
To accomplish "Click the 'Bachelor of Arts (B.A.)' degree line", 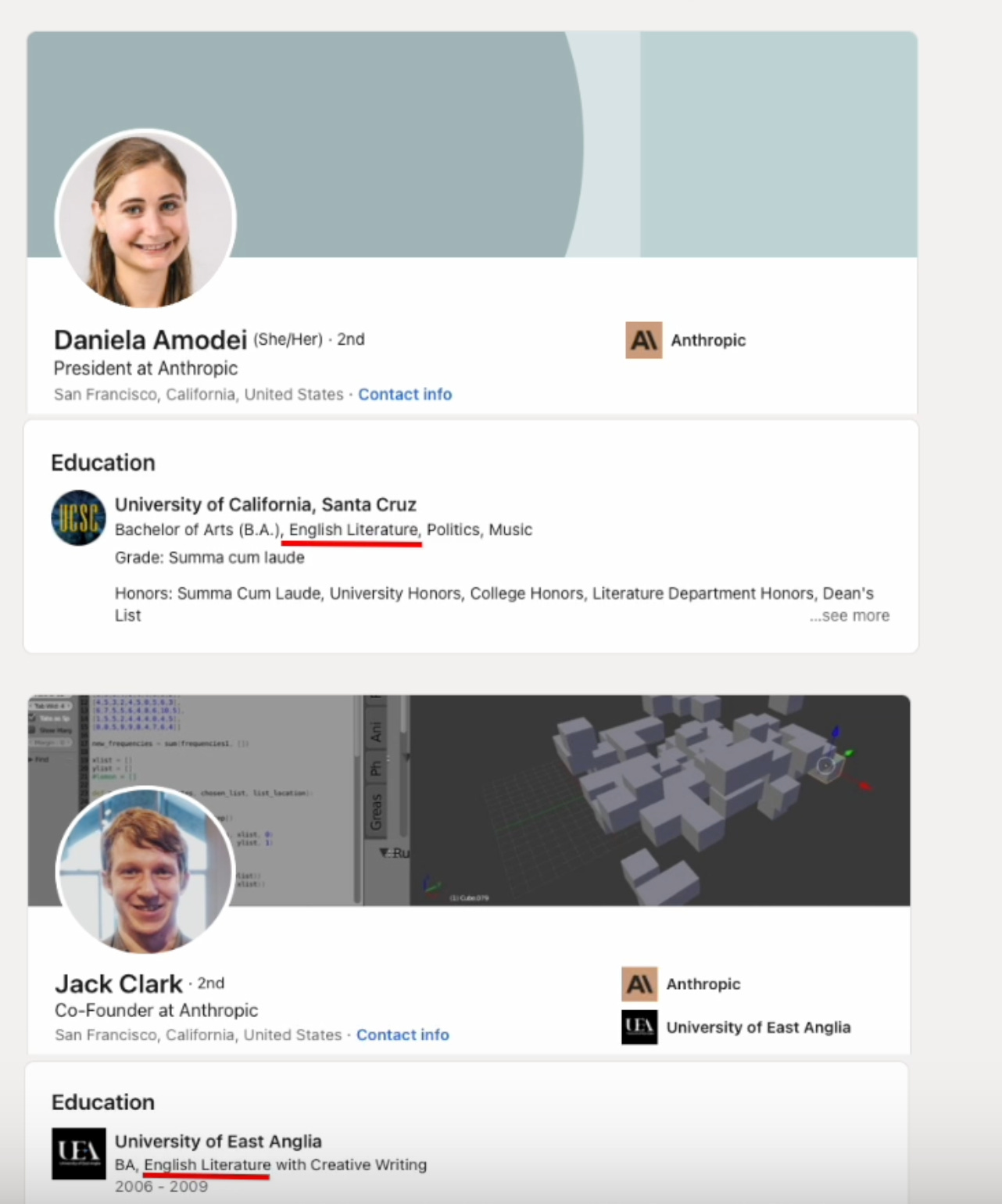I will [324, 530].
